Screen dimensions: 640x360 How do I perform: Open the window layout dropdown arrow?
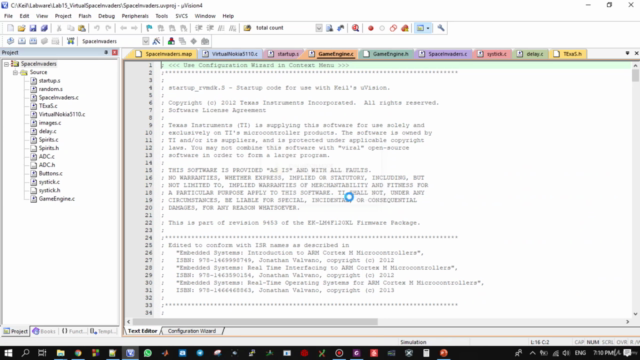coord(428,28)
